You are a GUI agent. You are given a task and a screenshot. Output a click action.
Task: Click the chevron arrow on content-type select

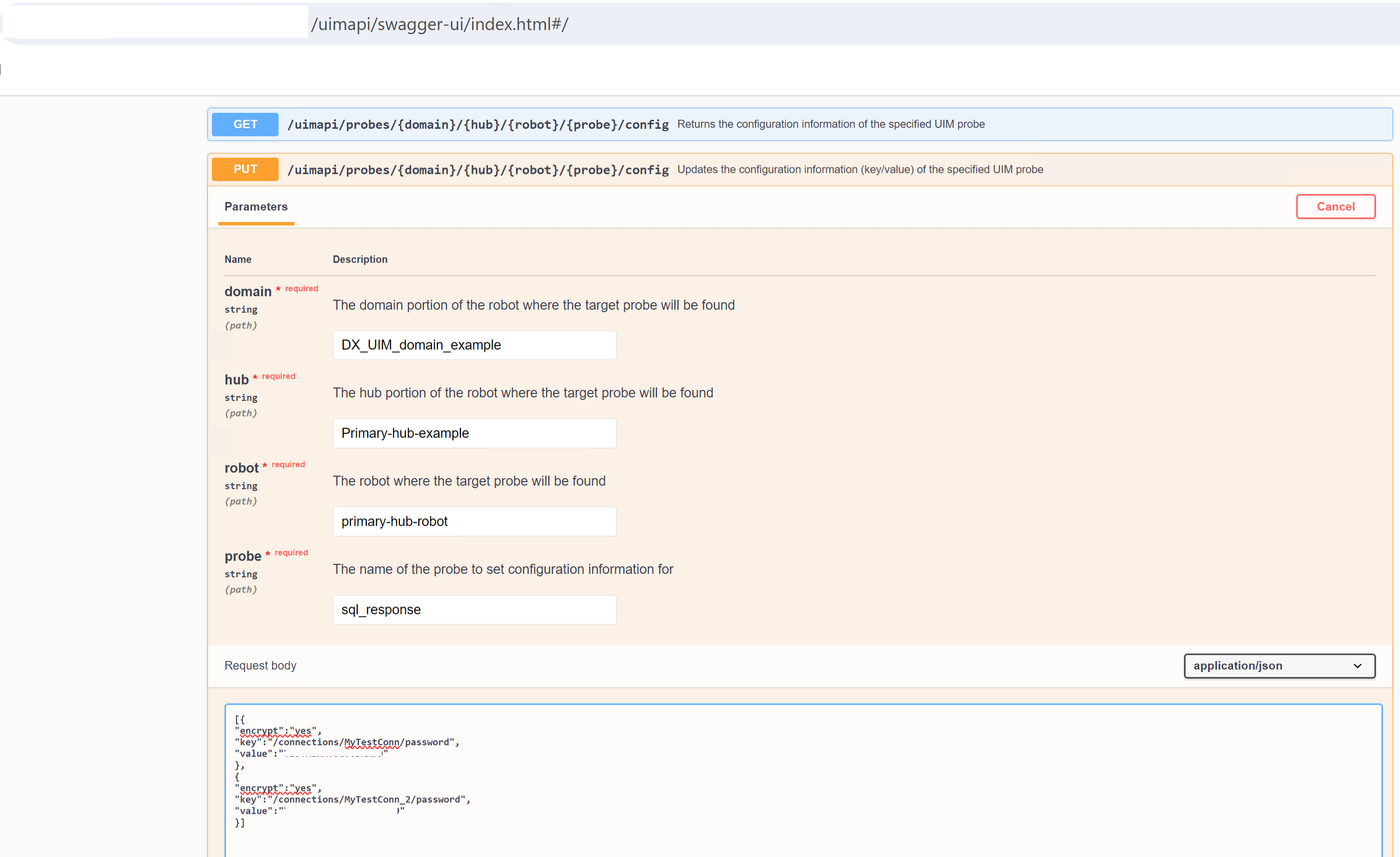click(1357, 666)
